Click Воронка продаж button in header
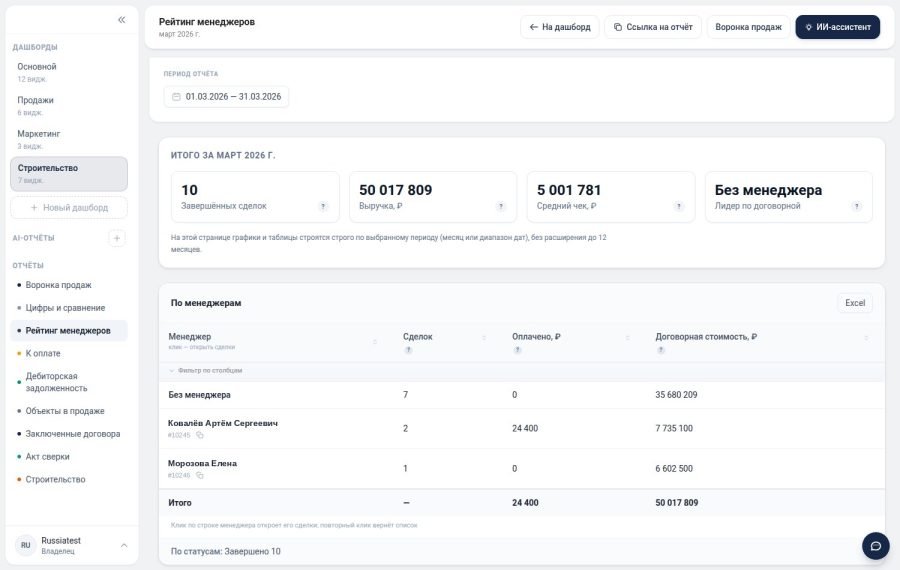The width and height of the screenshot is (900, 570). 748,27
